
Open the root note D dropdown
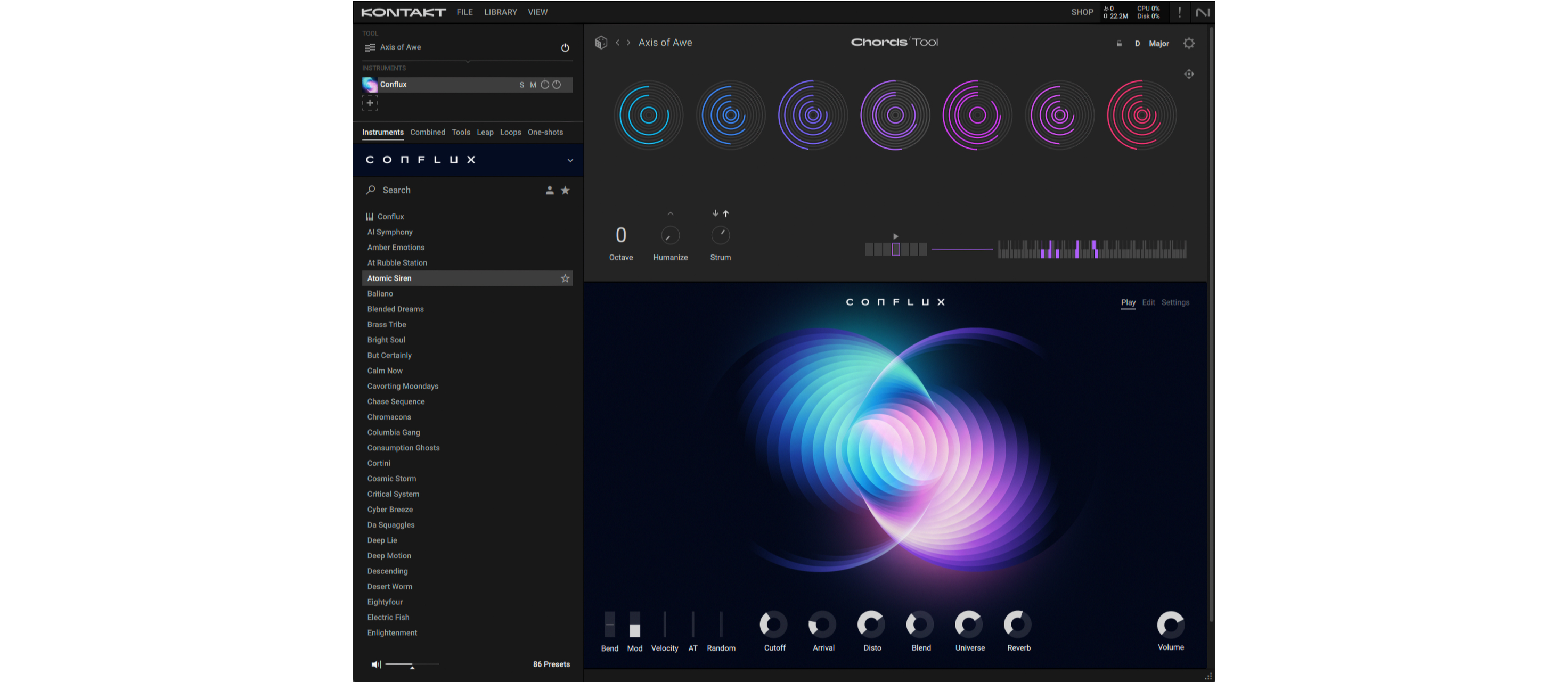coord(1137,44)
